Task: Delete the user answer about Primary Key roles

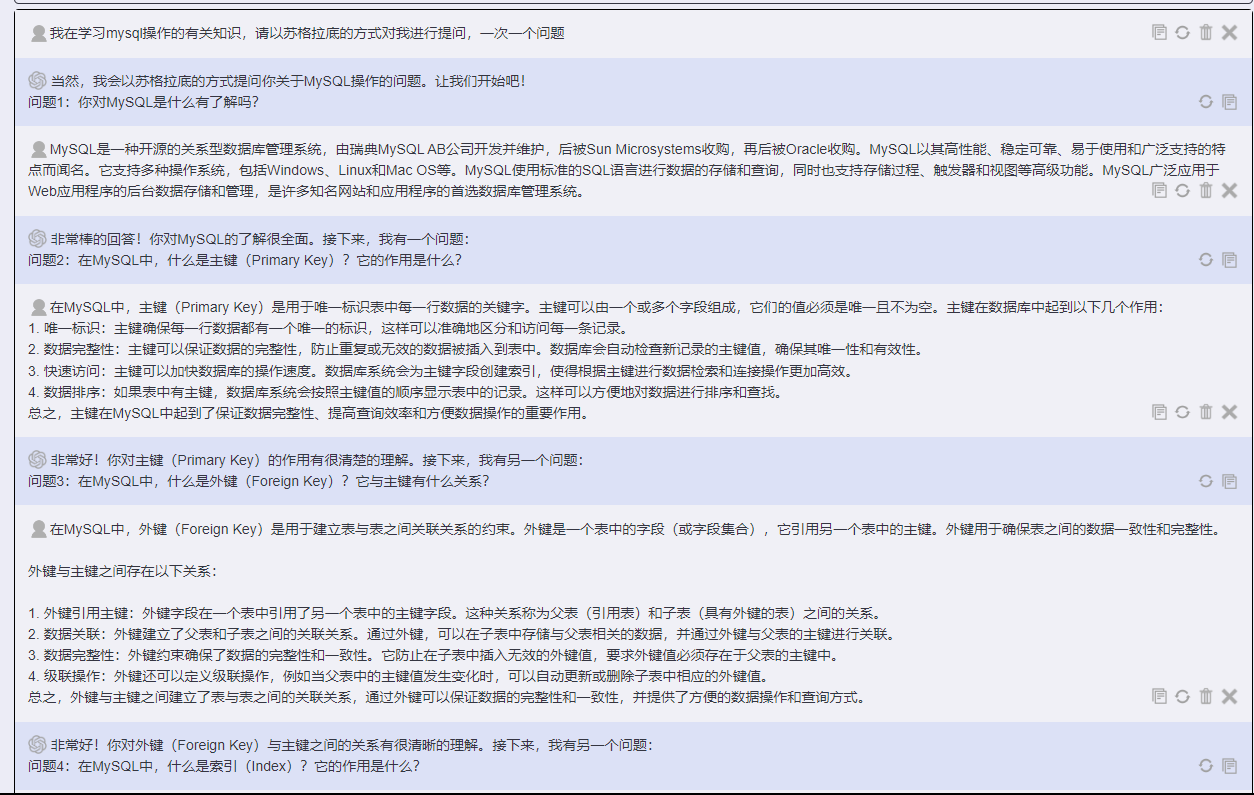Action: [1206, 412]
